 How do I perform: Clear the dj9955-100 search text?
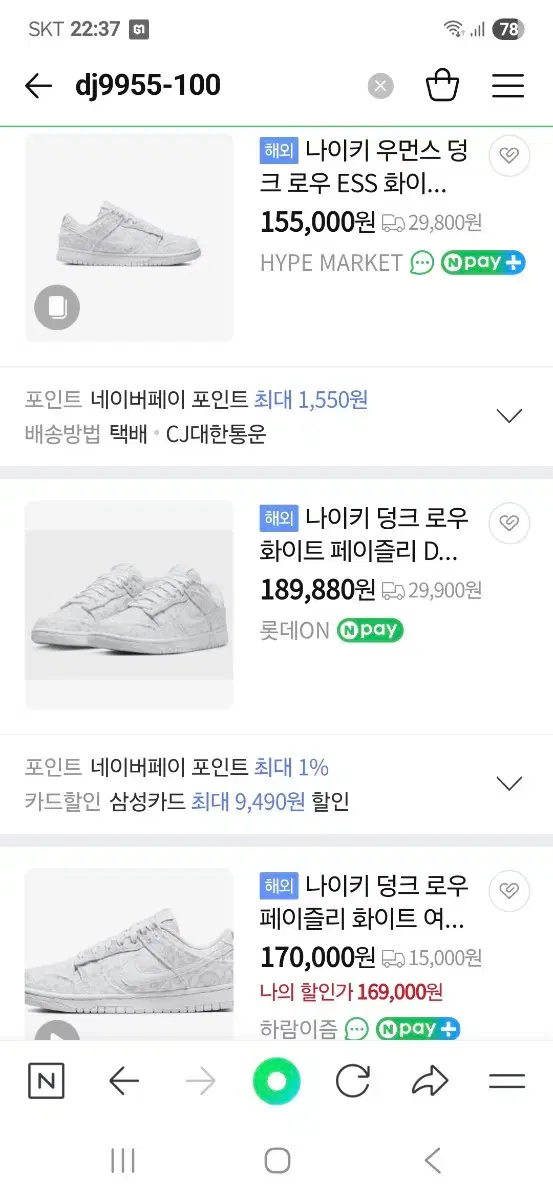point(380,86)
